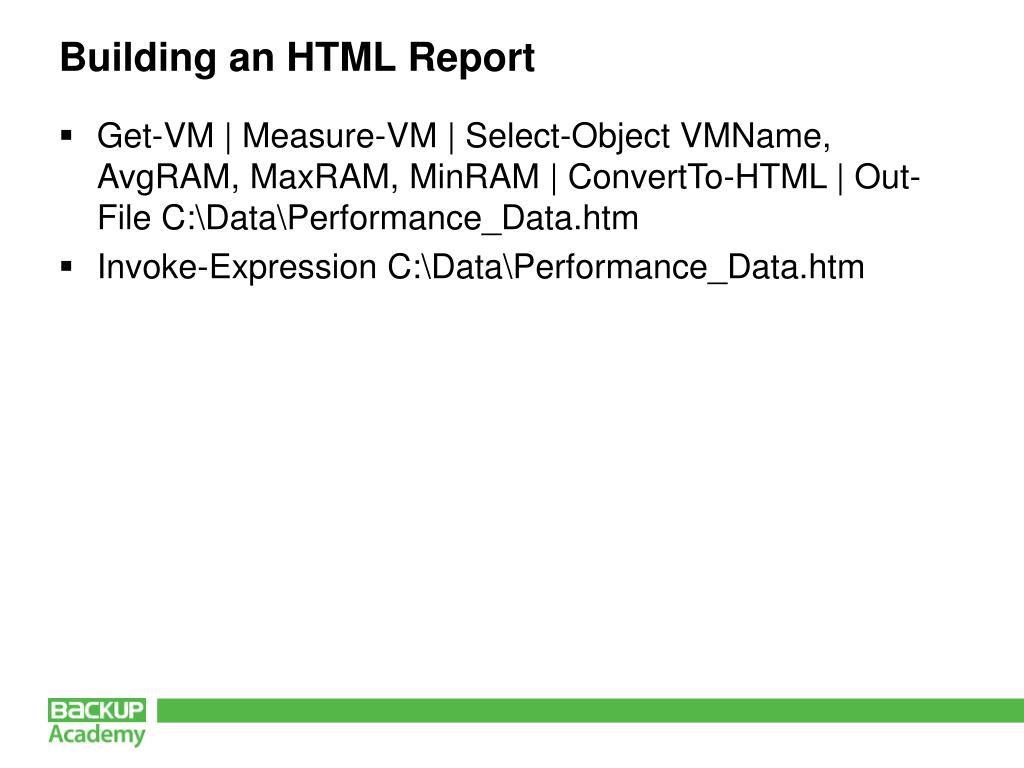Click the file path after Invoke-Expression
This screenshot has width=1024, height=768.
tap(626, 267)
